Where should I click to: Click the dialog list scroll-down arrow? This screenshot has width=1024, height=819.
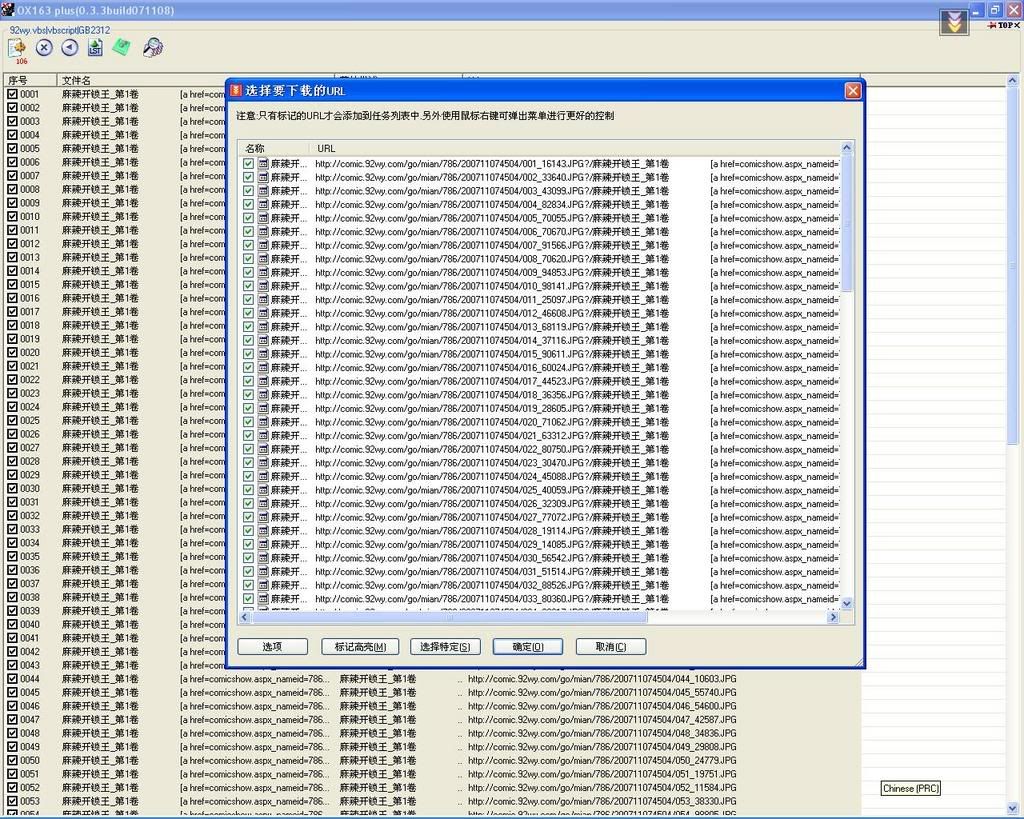(847, 603)
